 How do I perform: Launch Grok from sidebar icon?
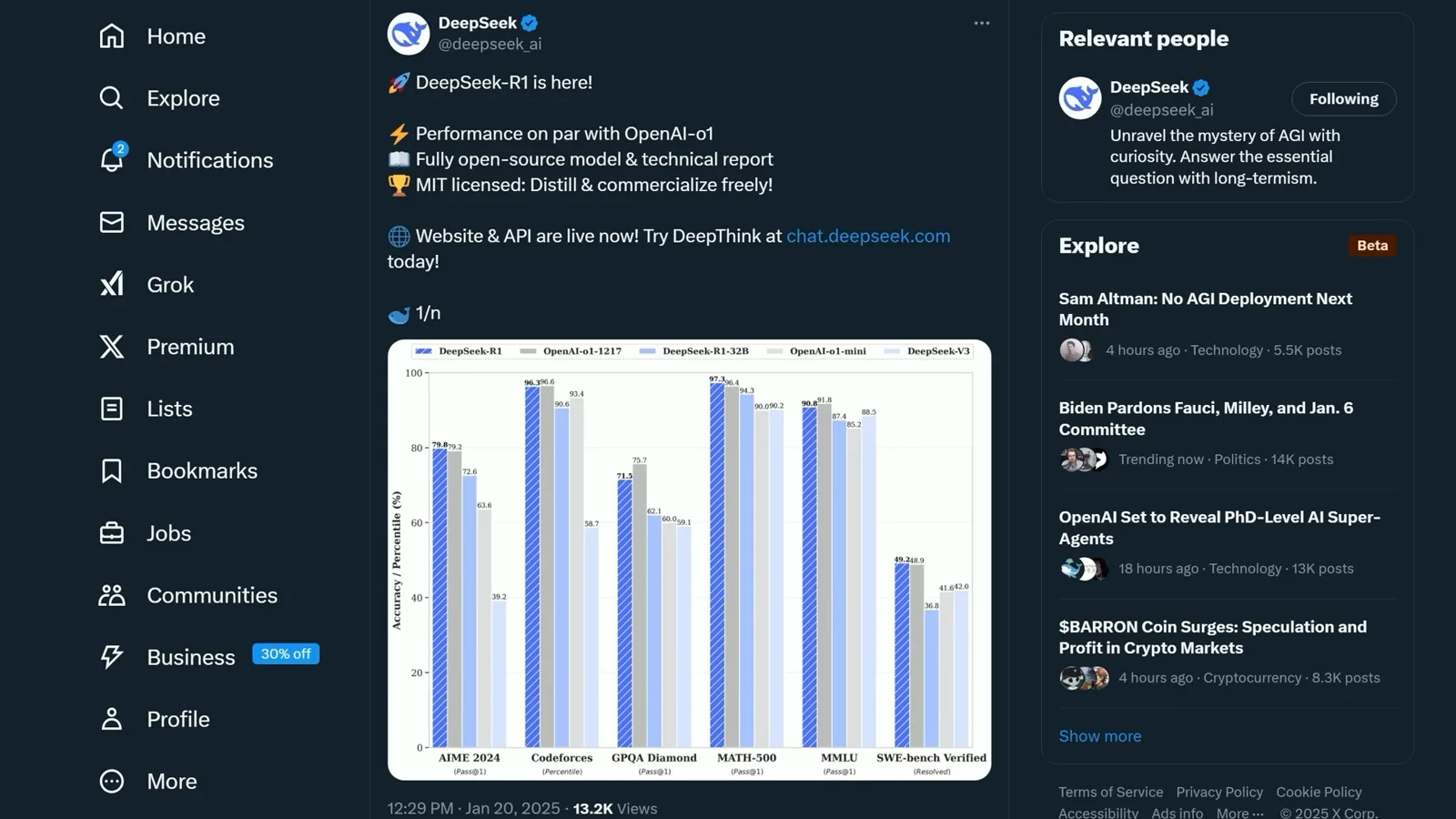click(111, 285)
